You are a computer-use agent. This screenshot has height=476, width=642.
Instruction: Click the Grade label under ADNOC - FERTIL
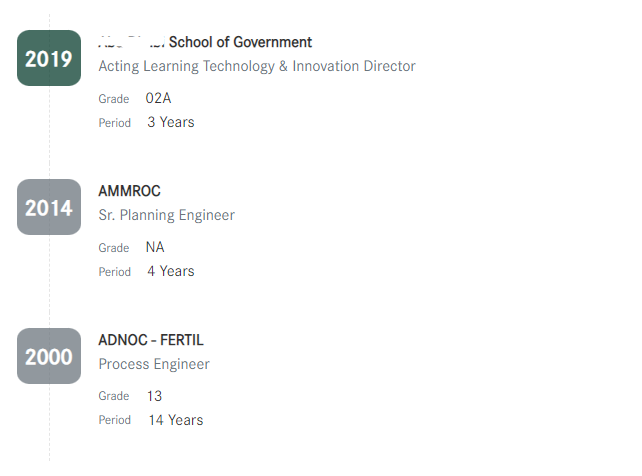114,396
